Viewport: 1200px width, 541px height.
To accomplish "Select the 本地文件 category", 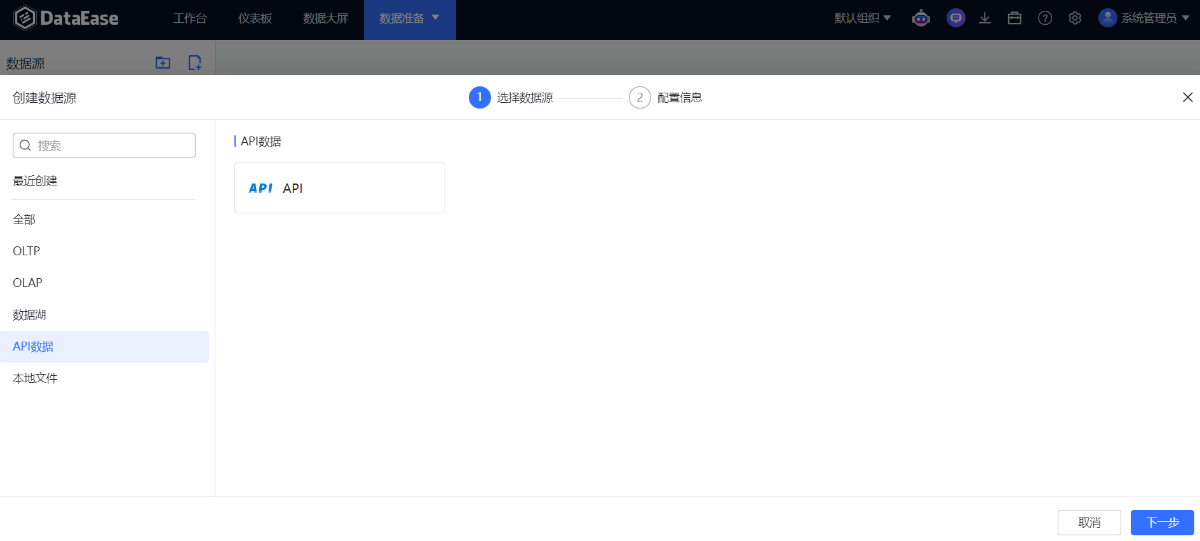I will point(105,379).
